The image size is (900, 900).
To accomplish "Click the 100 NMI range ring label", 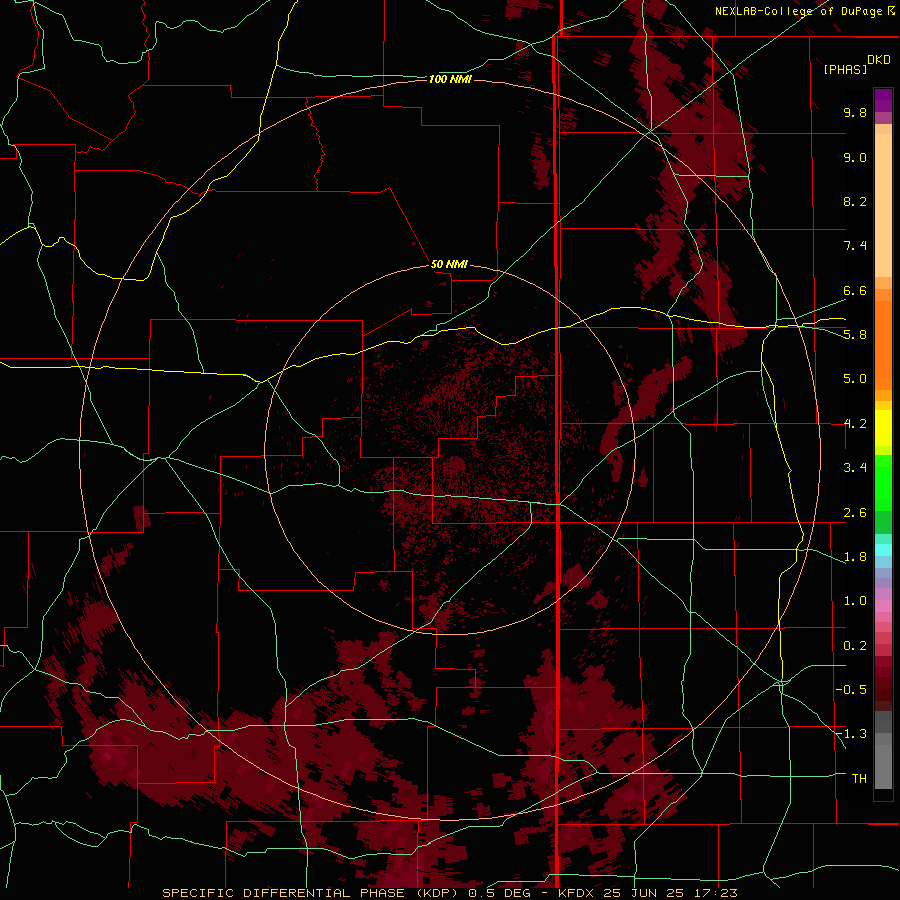I will [x=450, y=79].
